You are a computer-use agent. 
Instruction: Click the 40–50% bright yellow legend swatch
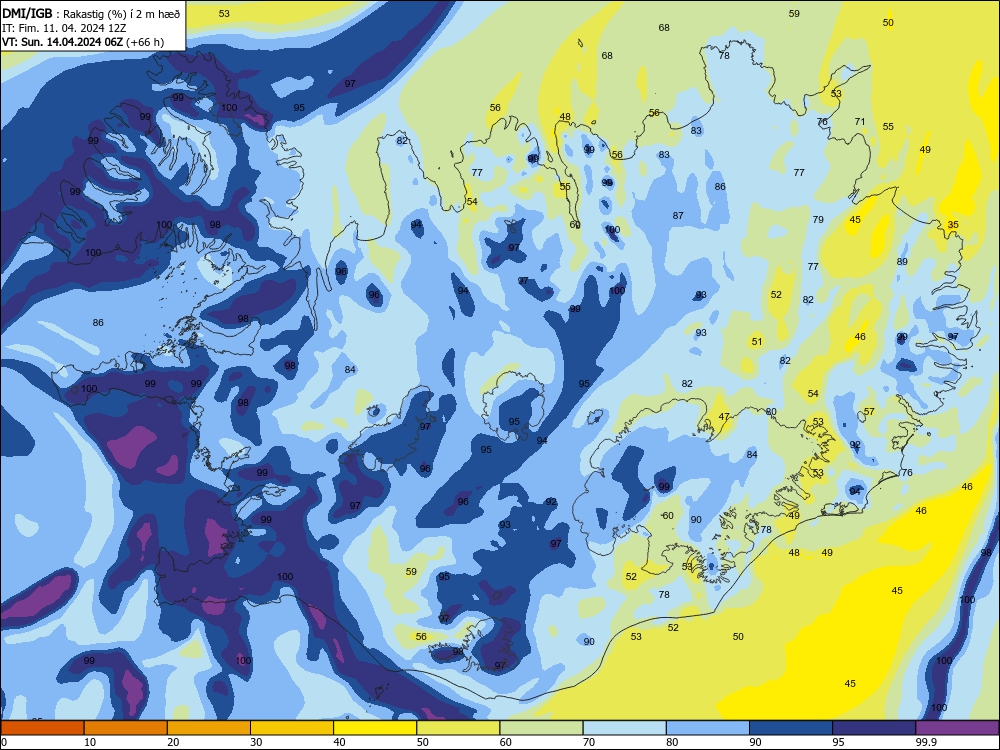[375, 728]
